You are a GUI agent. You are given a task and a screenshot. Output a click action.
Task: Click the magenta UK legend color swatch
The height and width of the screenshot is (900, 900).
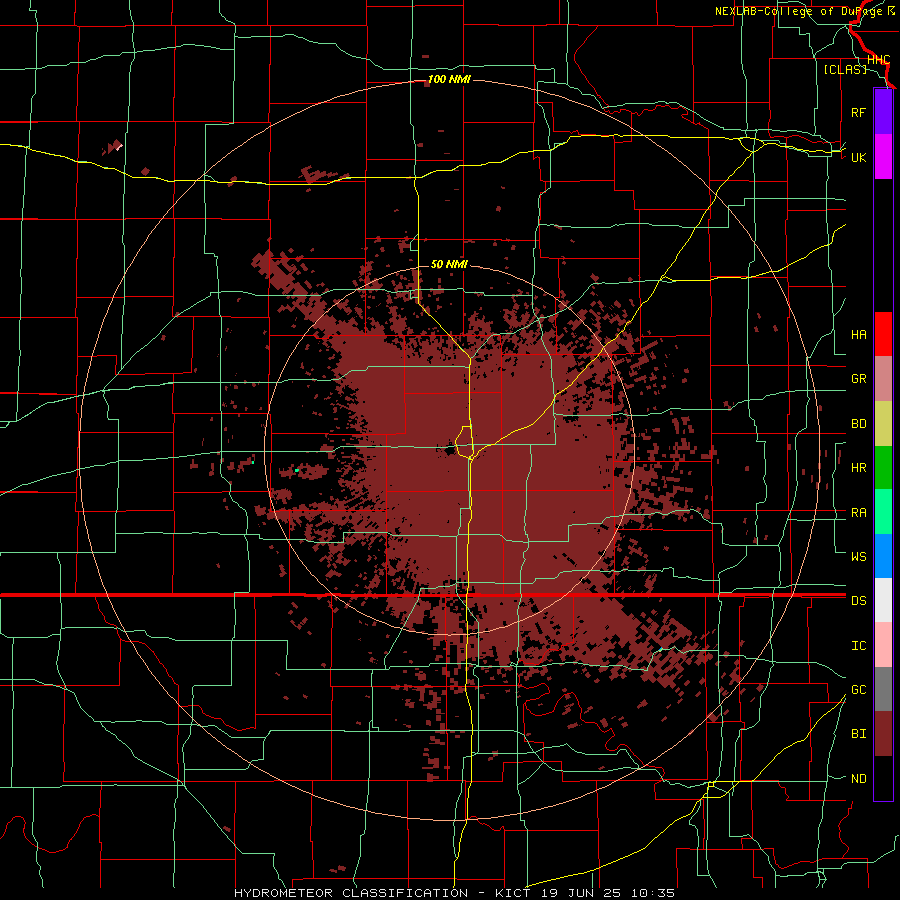point(883,157)
